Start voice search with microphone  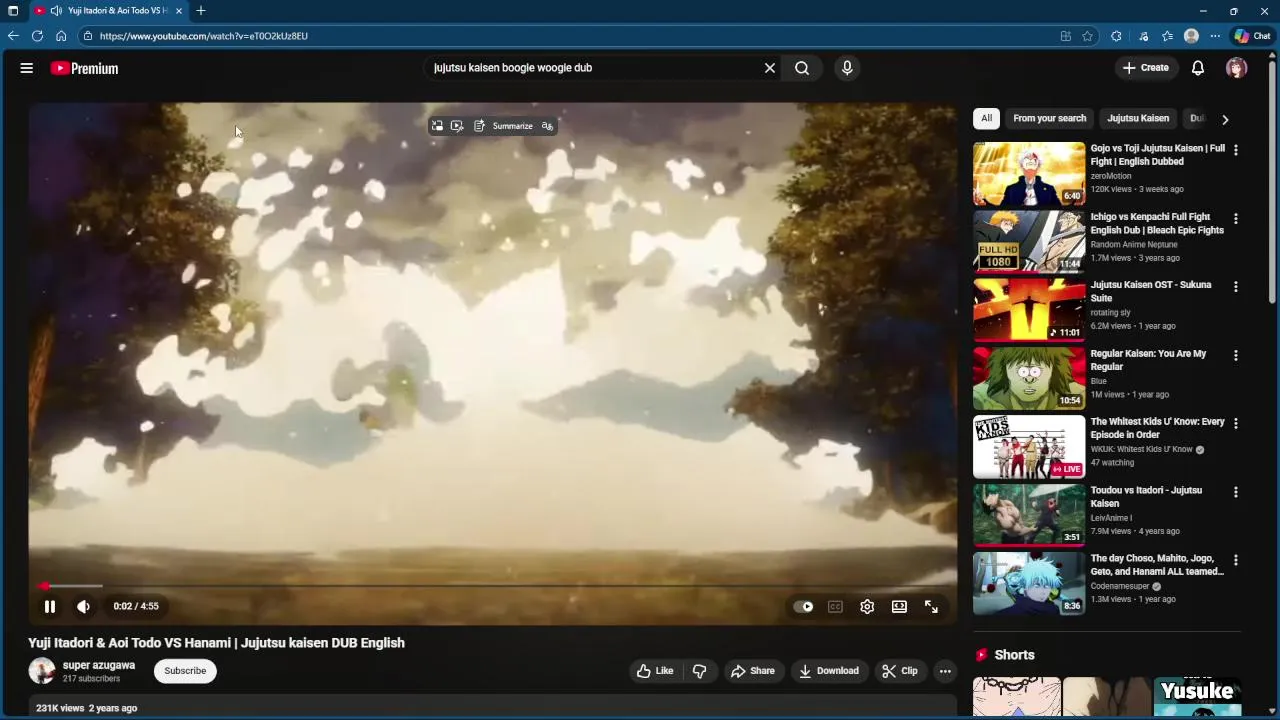(847, 68)
